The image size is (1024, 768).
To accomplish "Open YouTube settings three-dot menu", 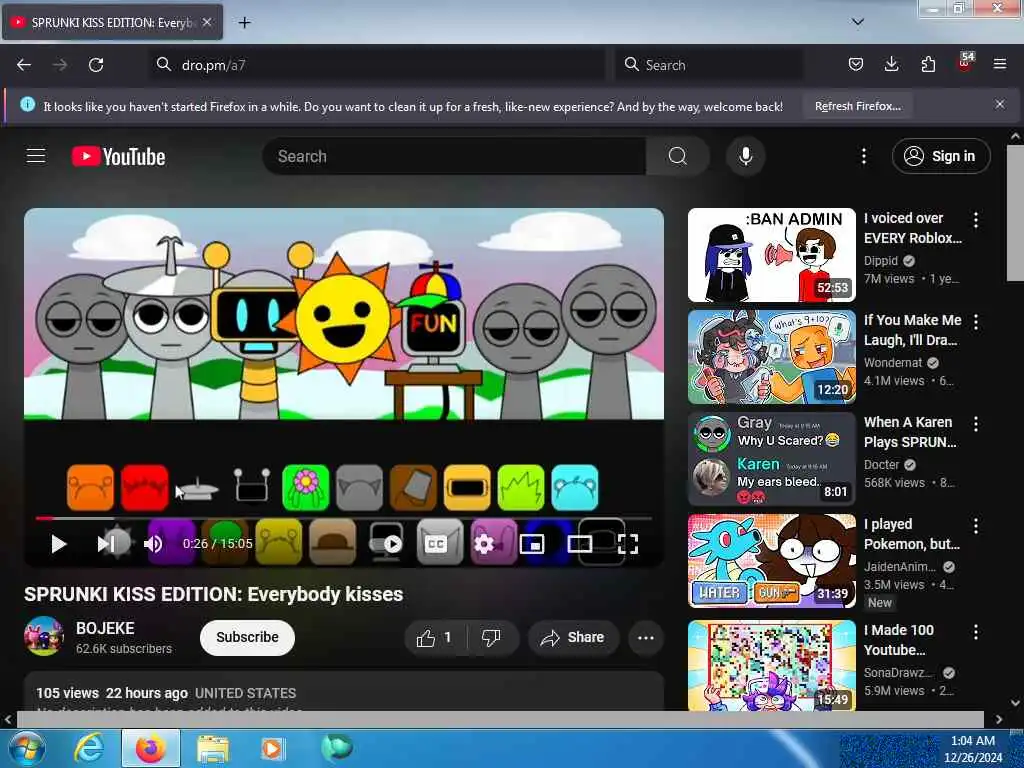I will click(x=863, y=156).
